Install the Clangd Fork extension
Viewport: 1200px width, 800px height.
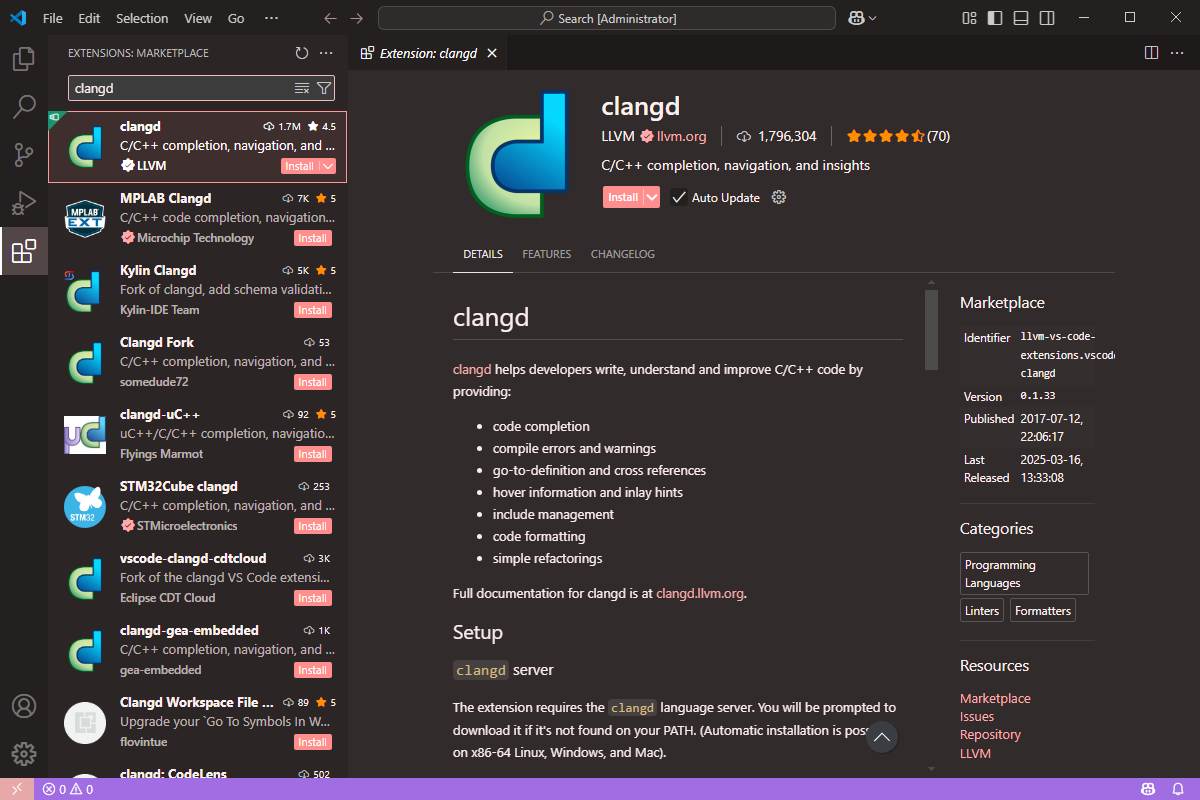point(313,382)
